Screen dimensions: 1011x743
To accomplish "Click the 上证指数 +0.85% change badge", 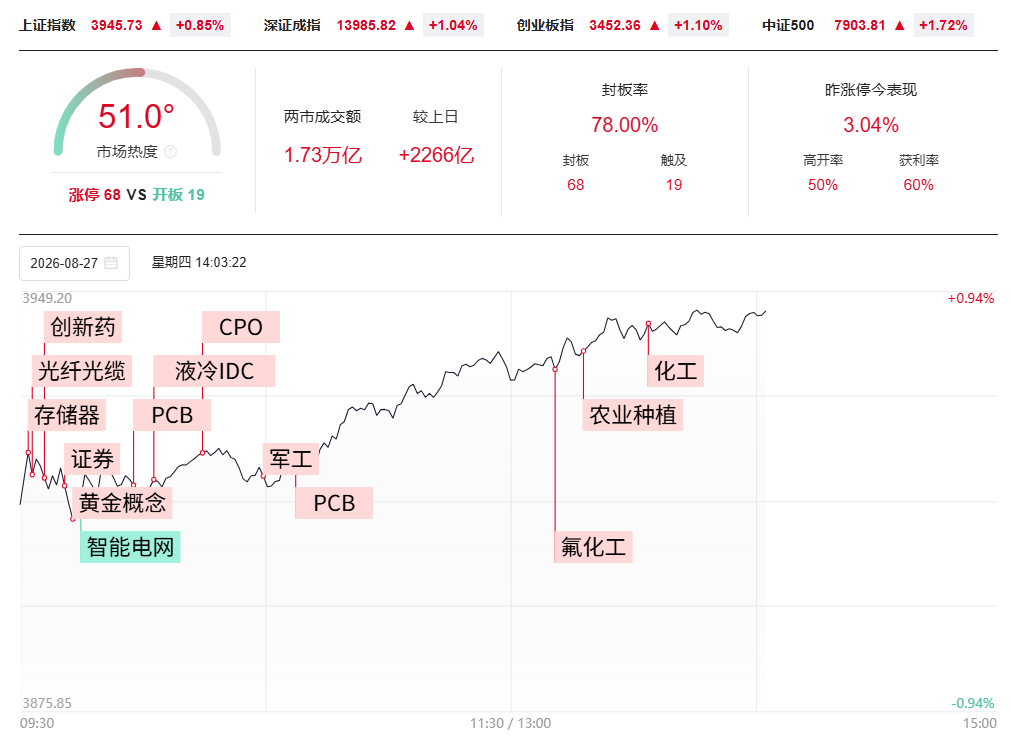I will [200, 25].
